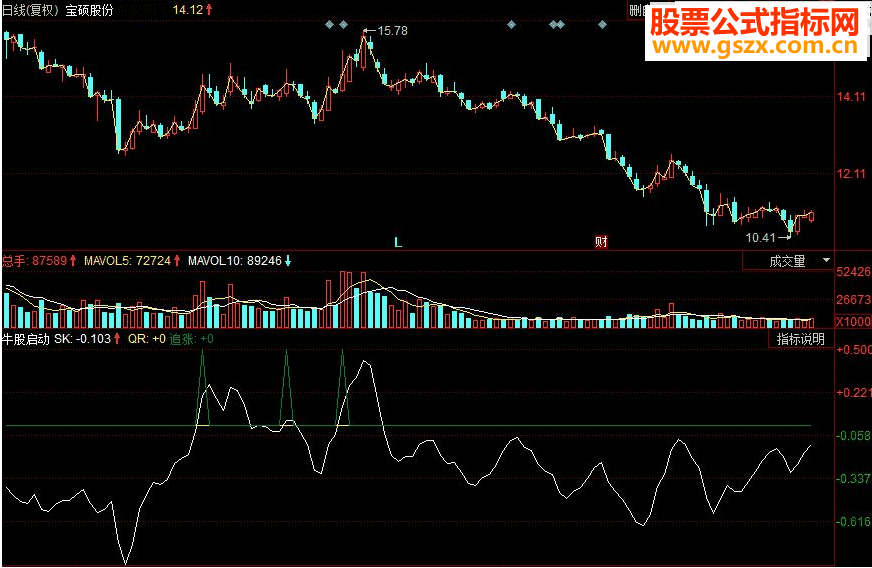
Task: Click the rightmost diamond marker above the chart
Action: [x=602, y=24]
